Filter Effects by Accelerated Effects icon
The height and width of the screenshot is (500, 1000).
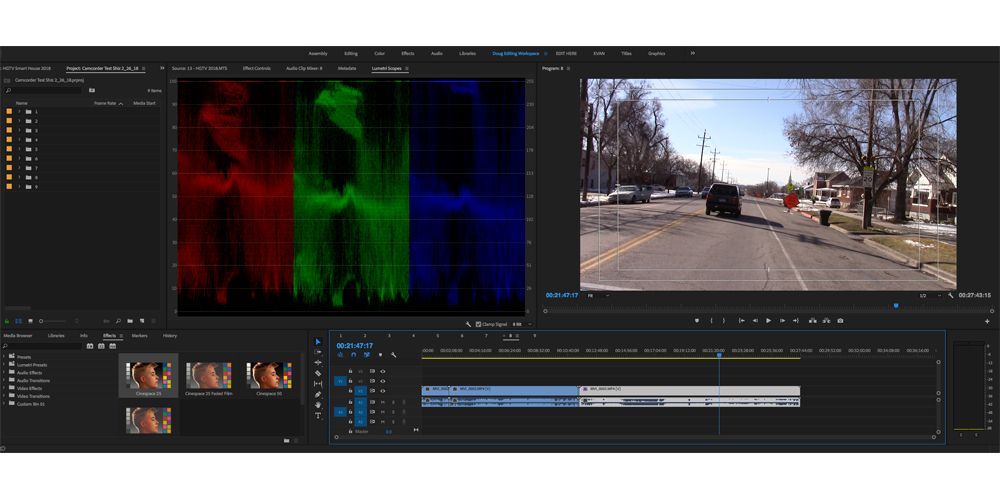point(90,346)
